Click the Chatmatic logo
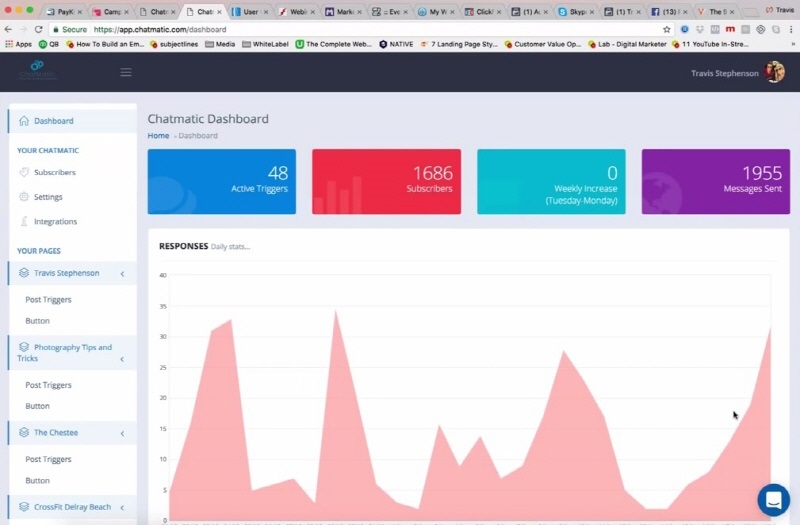The width and height of the screenshot is (800, 525). pos(37,70)
